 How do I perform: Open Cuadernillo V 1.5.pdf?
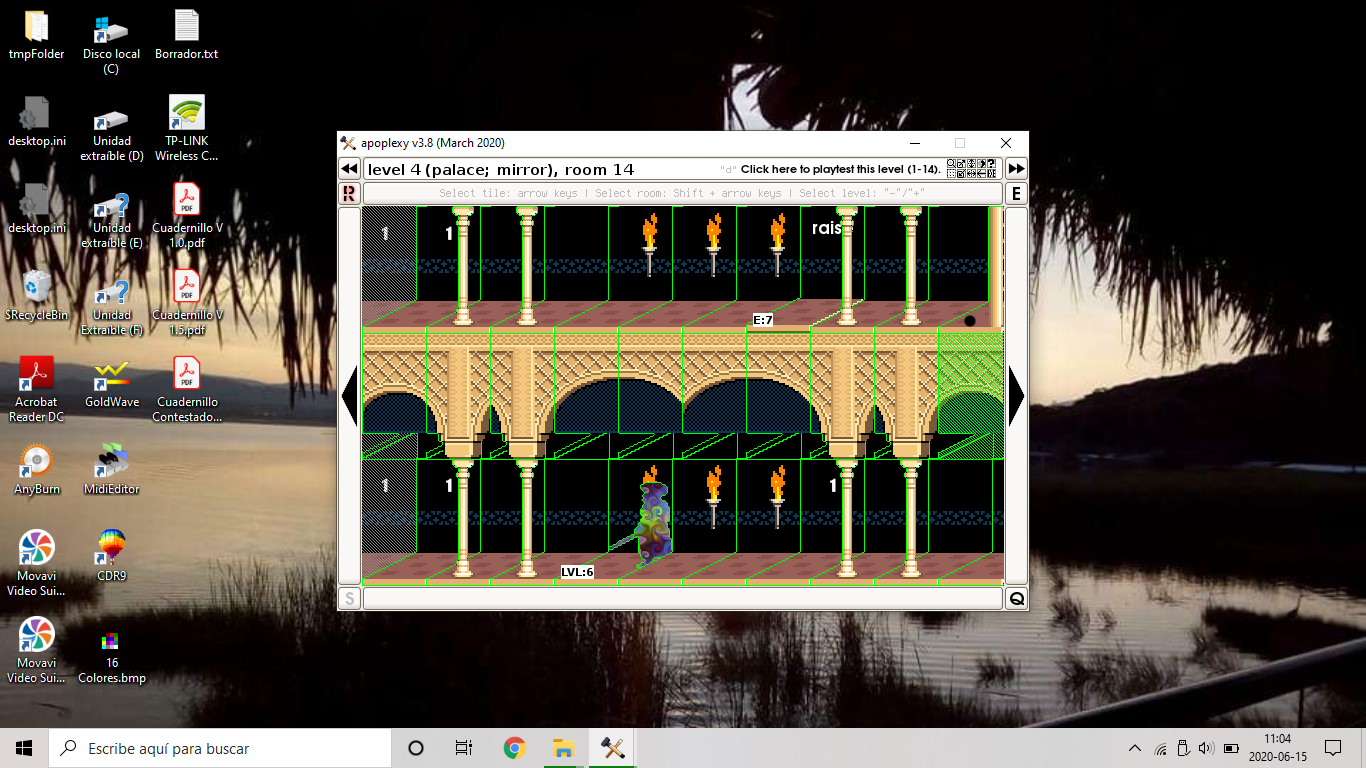click(x=187, y=304)
